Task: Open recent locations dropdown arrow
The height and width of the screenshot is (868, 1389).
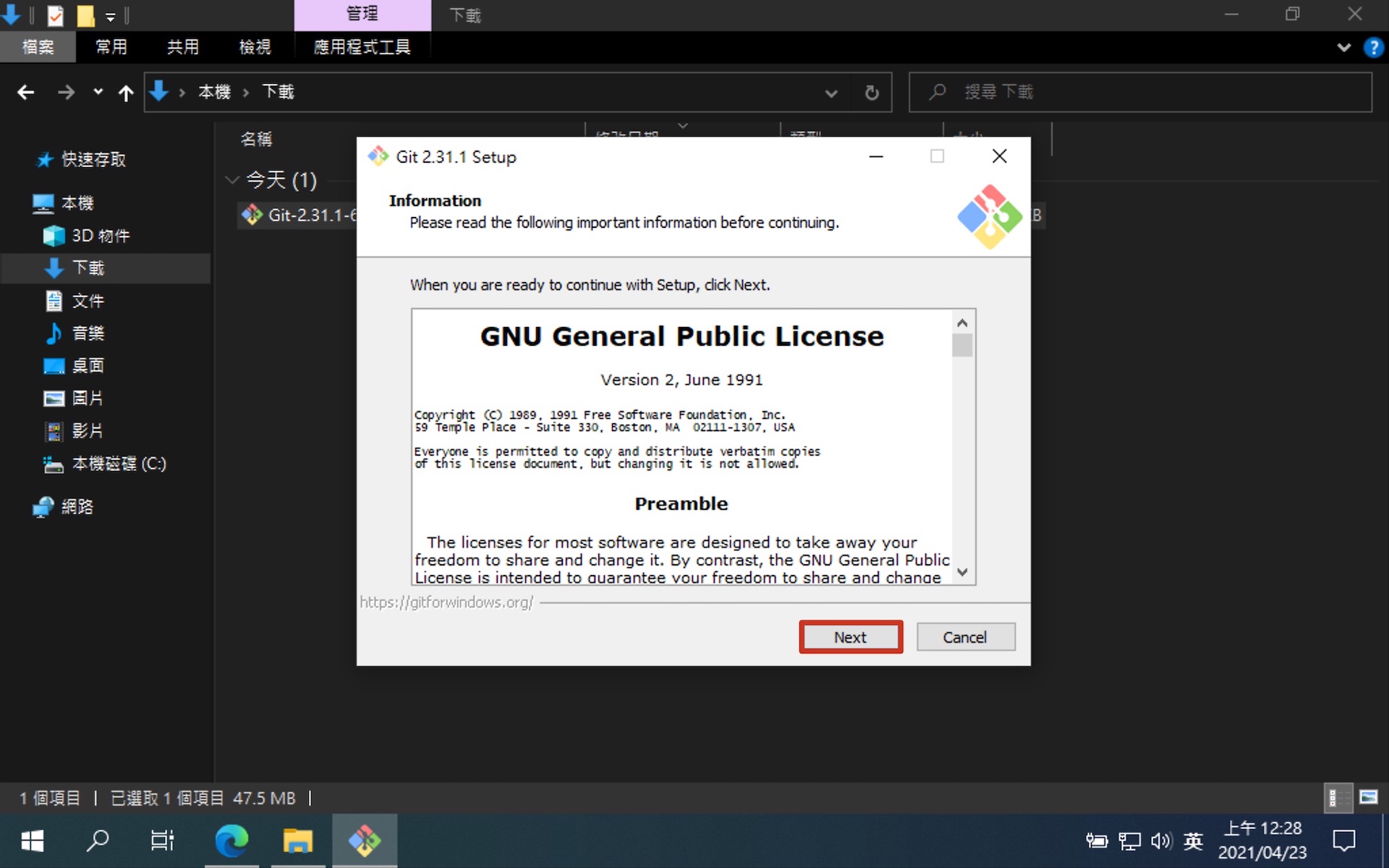Action: coord(98,92)
